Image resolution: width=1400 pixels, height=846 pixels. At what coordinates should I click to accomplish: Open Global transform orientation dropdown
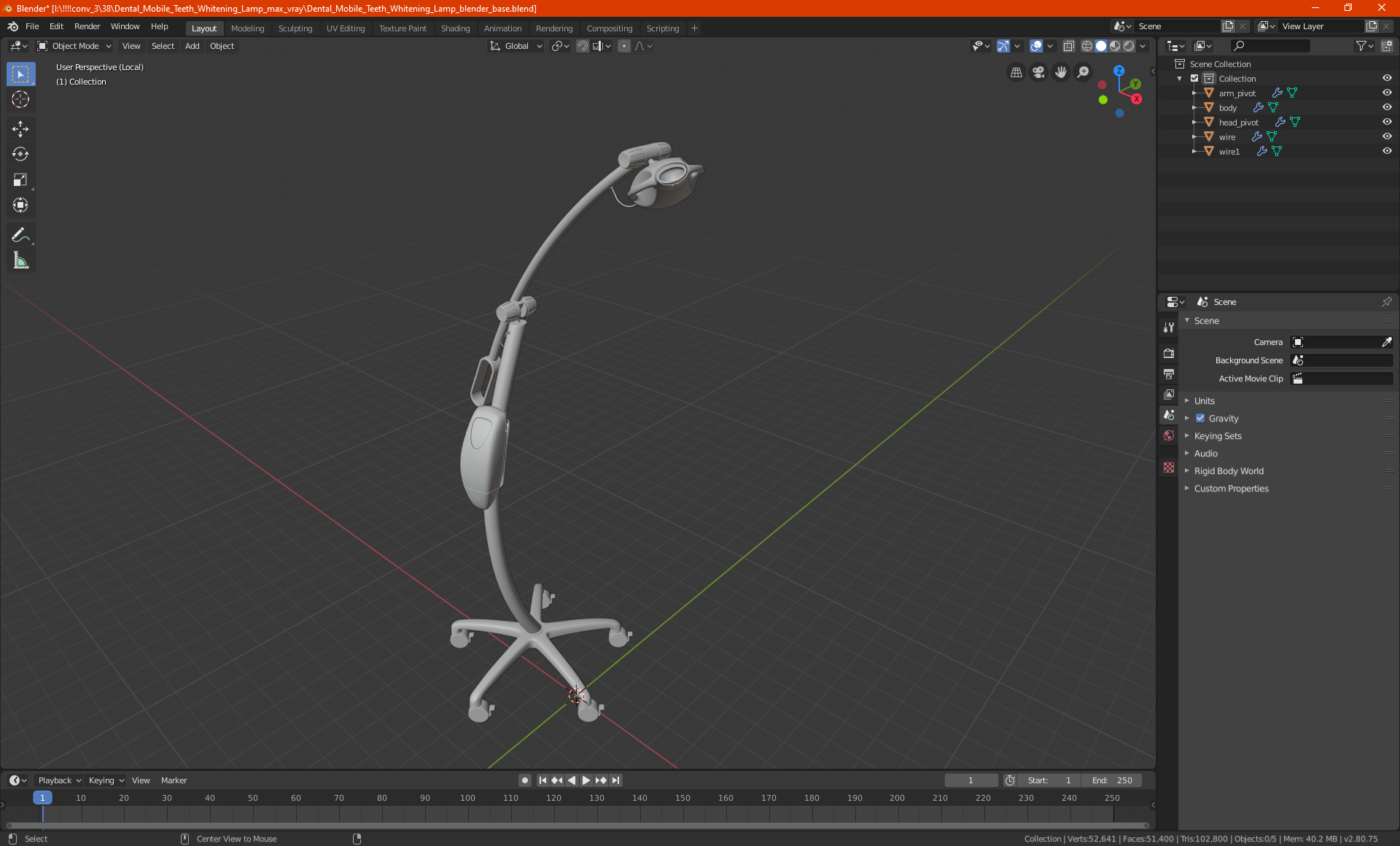click(x=516, y=46)
